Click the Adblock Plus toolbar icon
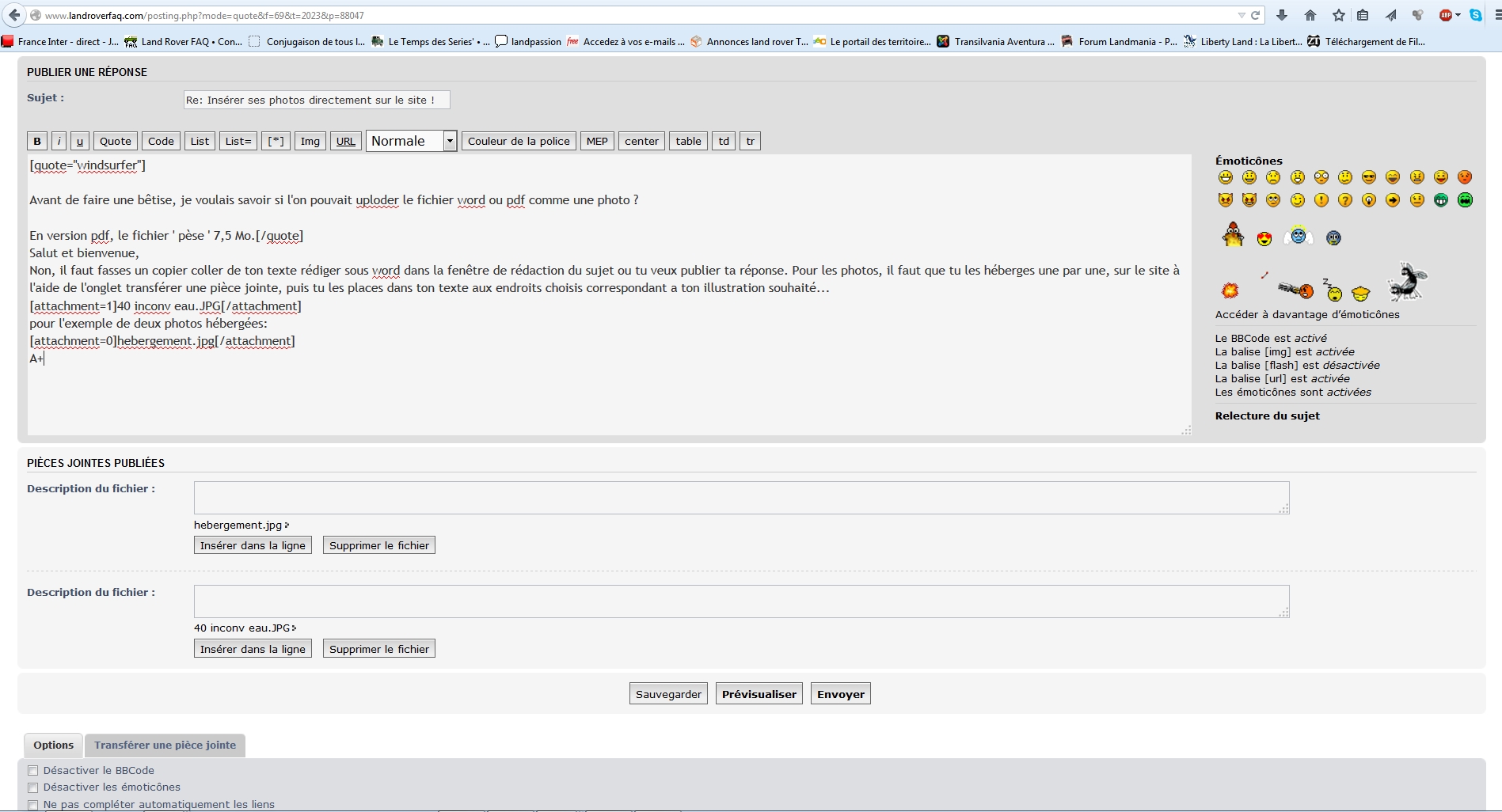 [x=1446, y=15]
